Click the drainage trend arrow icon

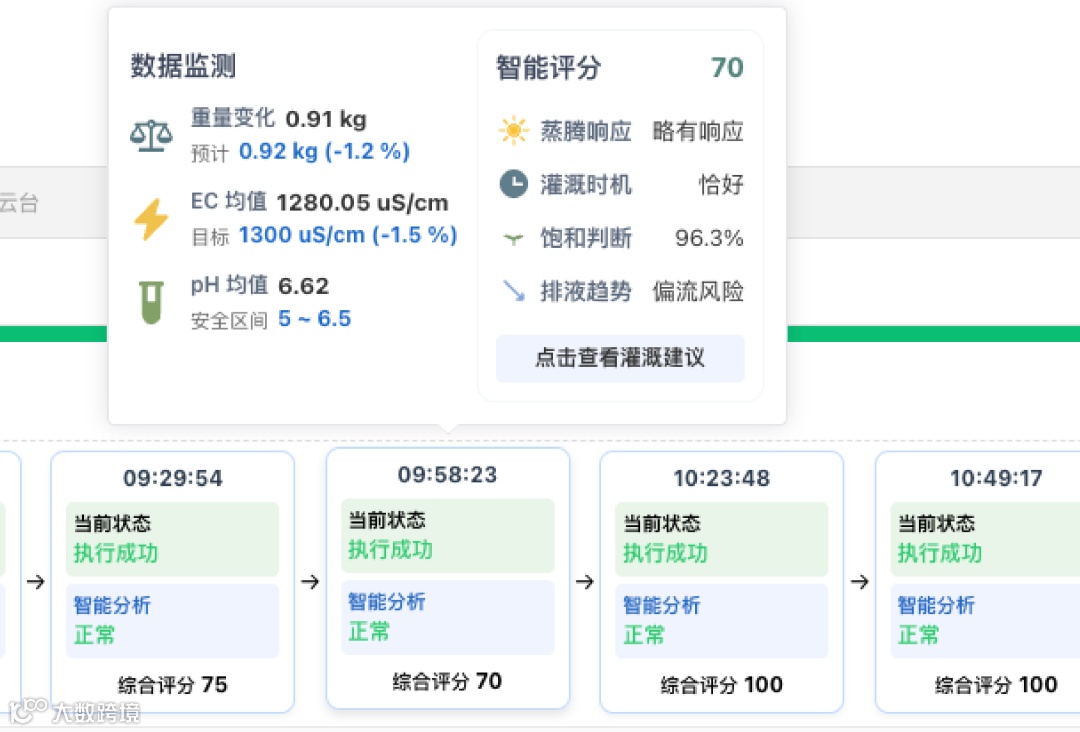tap(513, 291)
